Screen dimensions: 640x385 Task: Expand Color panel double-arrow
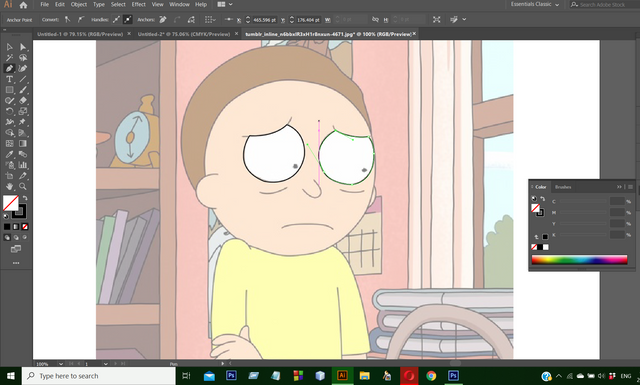[619, 187]
